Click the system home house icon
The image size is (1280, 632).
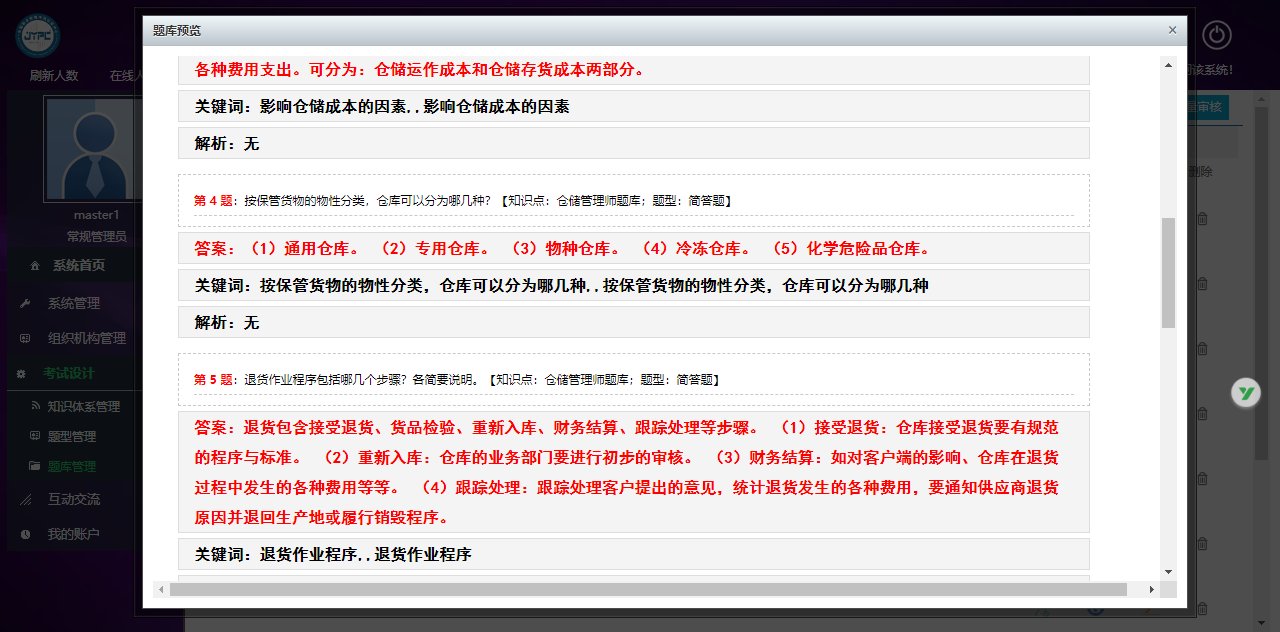pos(35,266)
